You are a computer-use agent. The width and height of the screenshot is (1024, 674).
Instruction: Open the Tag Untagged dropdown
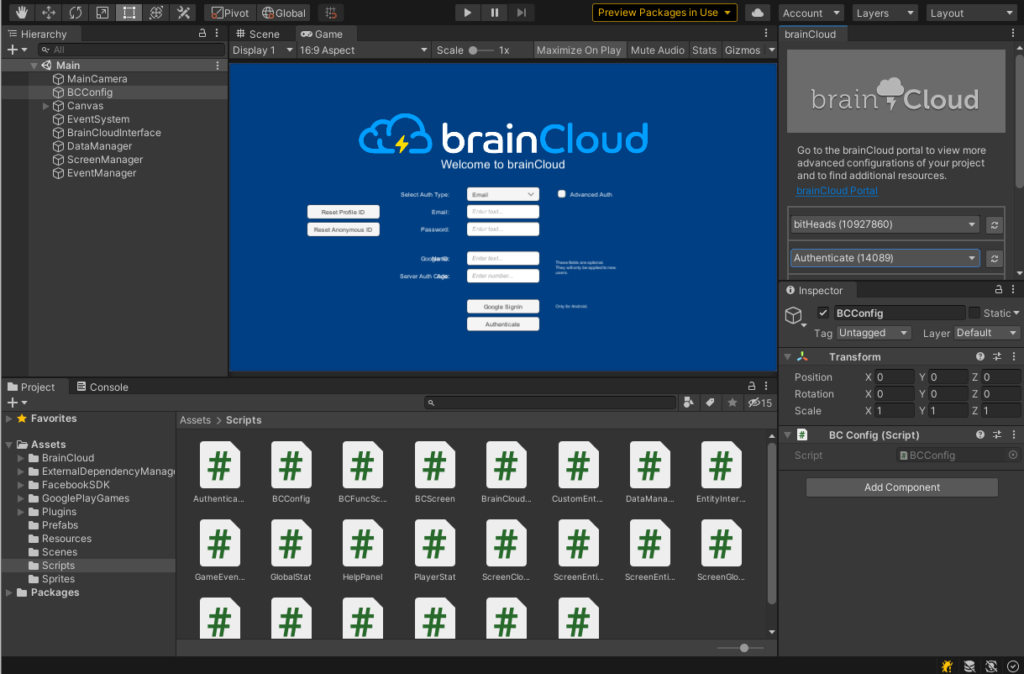[x=873, y=333]
